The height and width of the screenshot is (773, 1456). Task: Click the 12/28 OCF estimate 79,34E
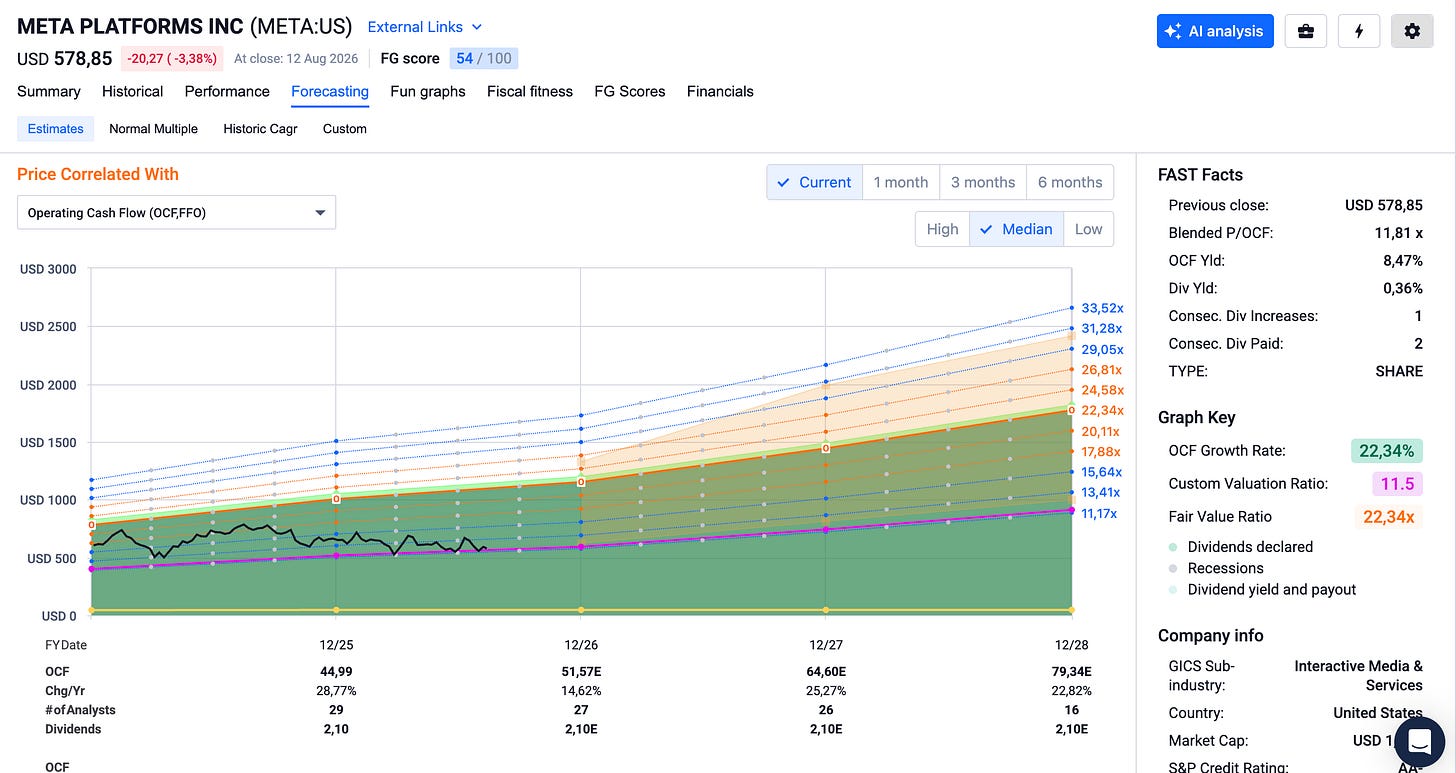tap(1071, 671)
